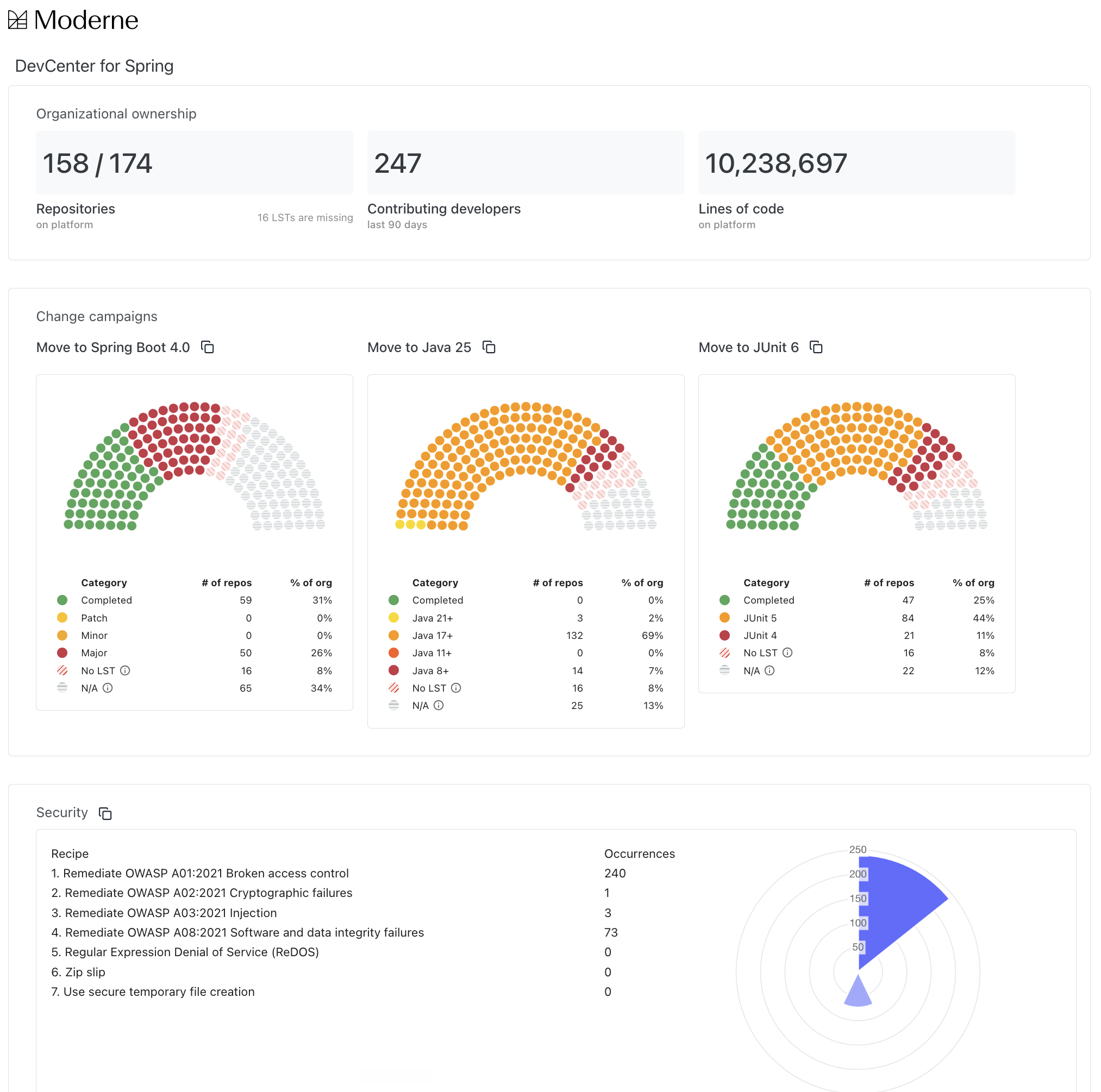Click Java 25 table '% of org' header
This screenshot has height=1092, width=1101.
click(x=642, y=583)
